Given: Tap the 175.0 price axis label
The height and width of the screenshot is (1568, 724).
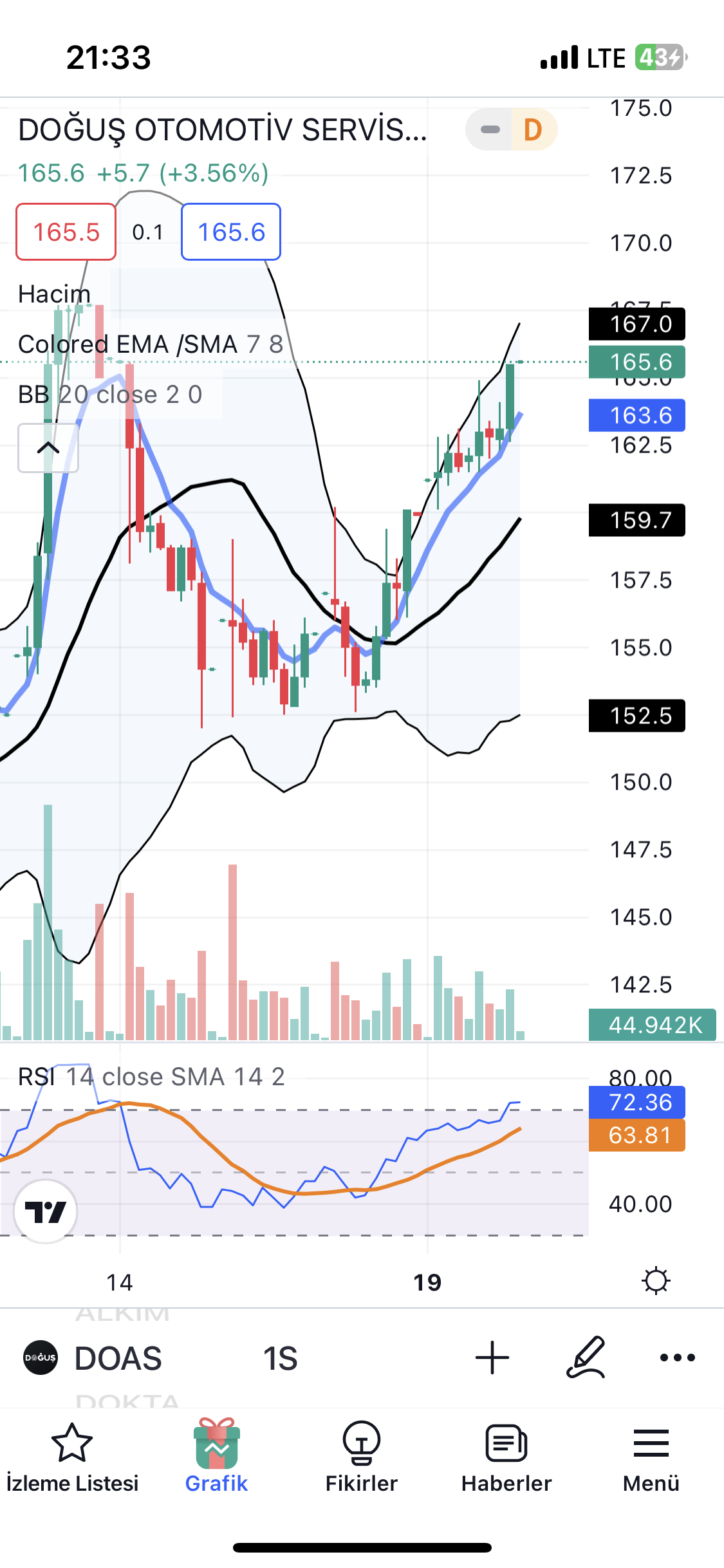Looking at the screenshot, I should tap(641, 108).
